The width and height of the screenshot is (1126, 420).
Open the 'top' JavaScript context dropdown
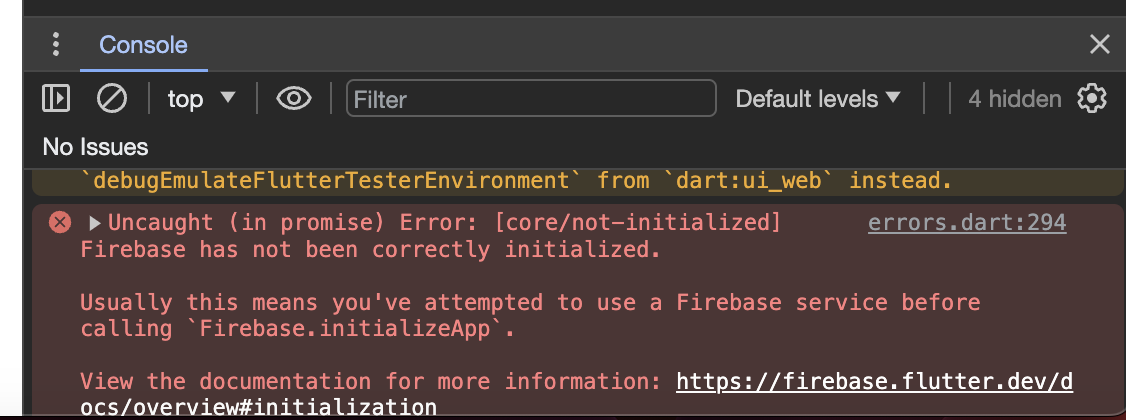coord(200,98)
